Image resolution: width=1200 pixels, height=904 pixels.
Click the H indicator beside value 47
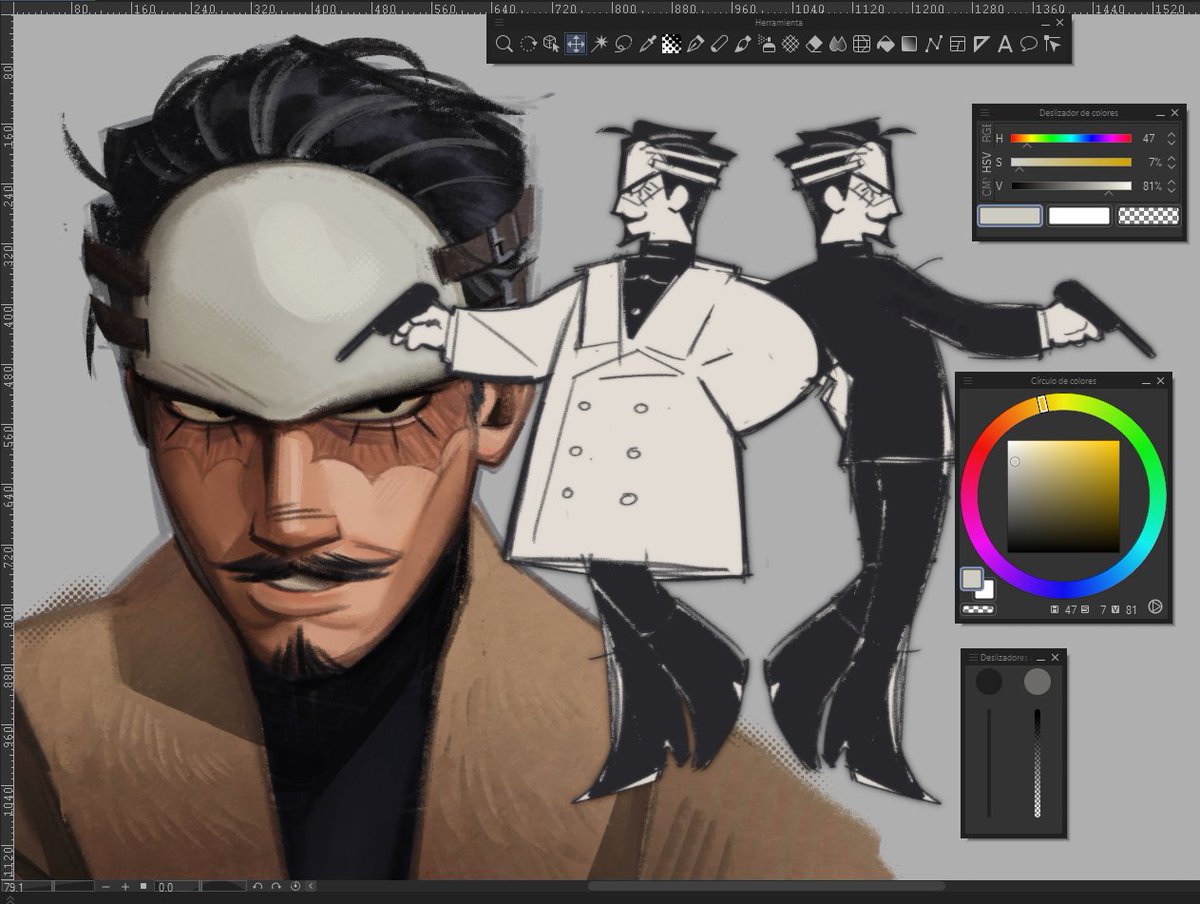click(1056, 609)
